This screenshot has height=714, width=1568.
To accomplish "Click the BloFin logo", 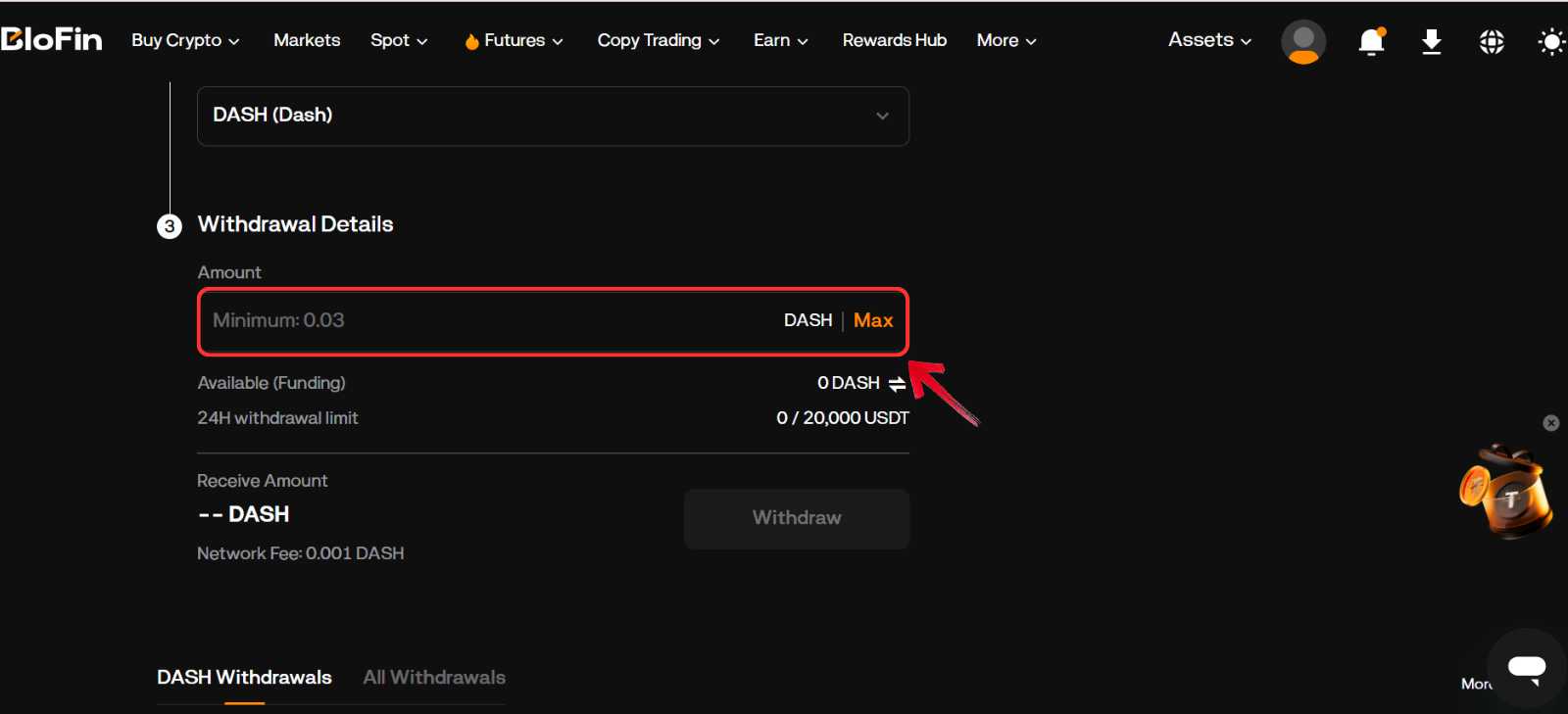I will pyautogui.click(x=52, y=39).
